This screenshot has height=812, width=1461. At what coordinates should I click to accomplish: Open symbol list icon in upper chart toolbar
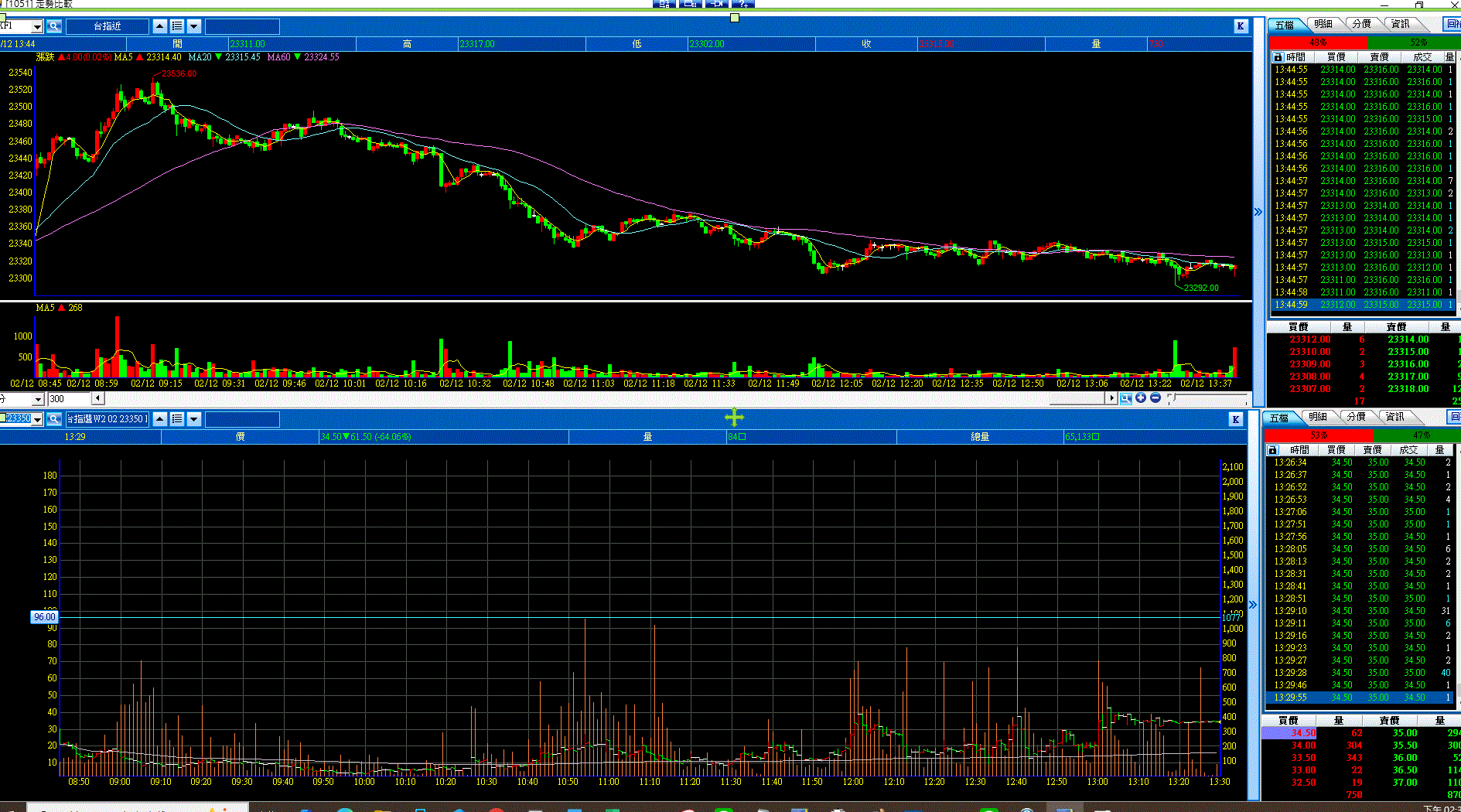click(177, 26)
